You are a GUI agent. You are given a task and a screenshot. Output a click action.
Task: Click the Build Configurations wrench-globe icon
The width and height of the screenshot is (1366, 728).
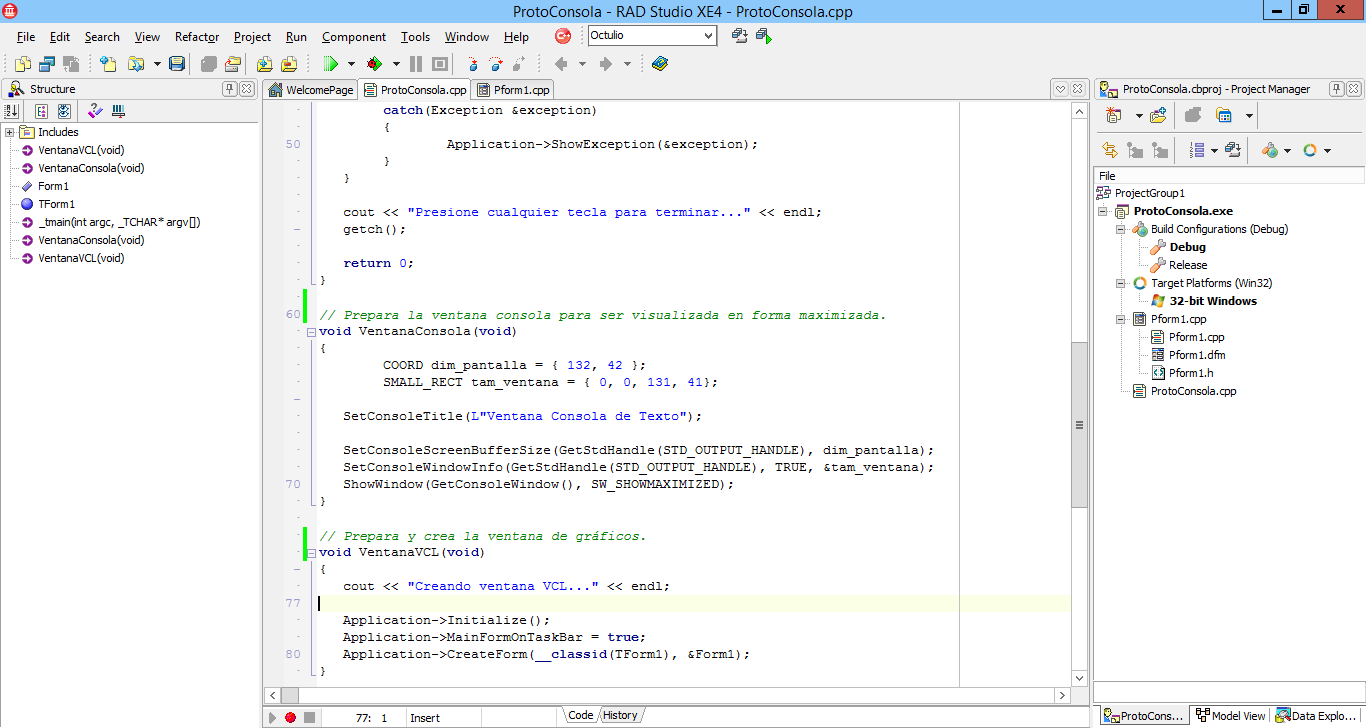tap(1270, 150)
